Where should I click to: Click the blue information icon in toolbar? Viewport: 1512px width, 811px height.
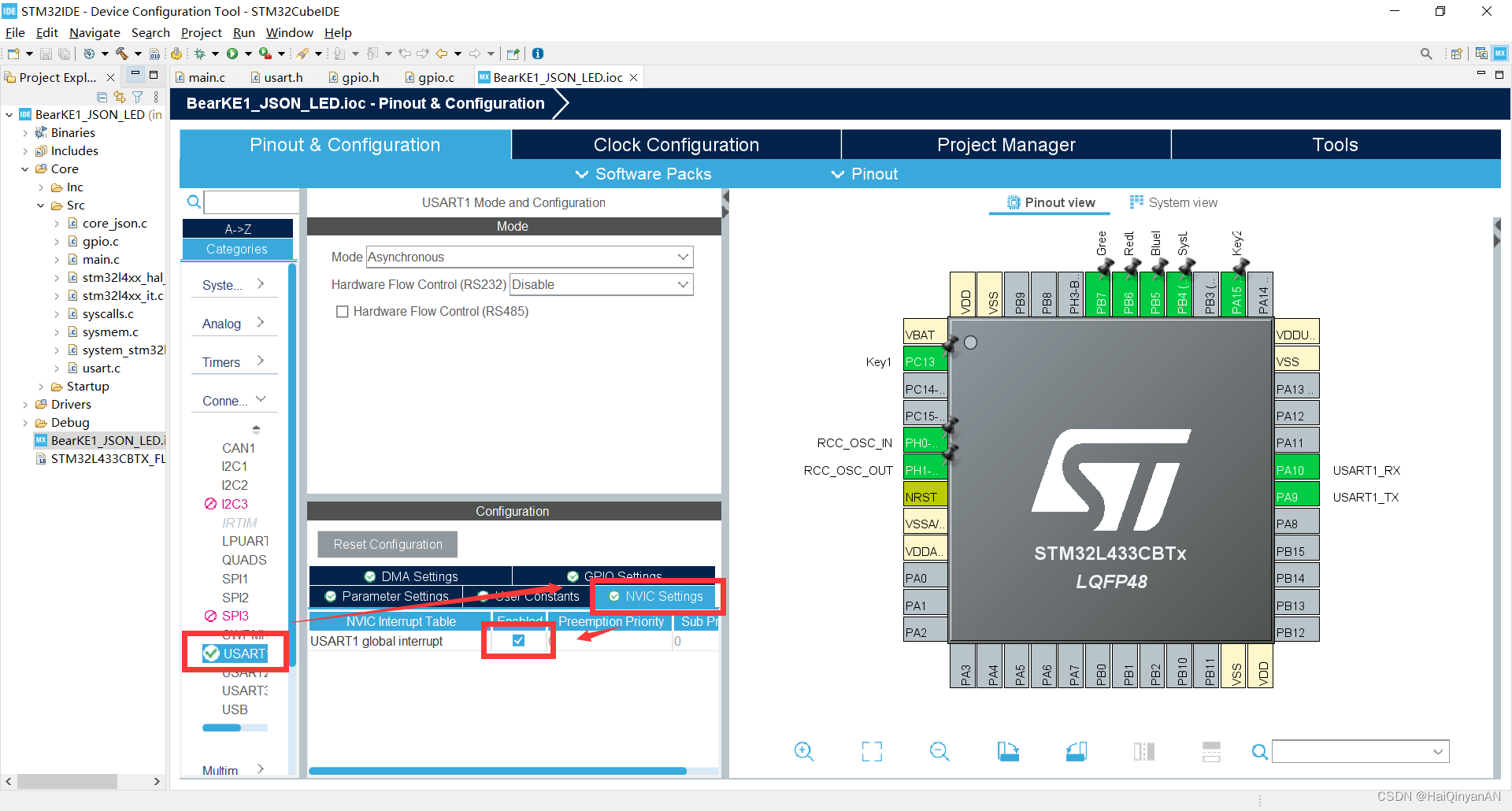(538, 54)
